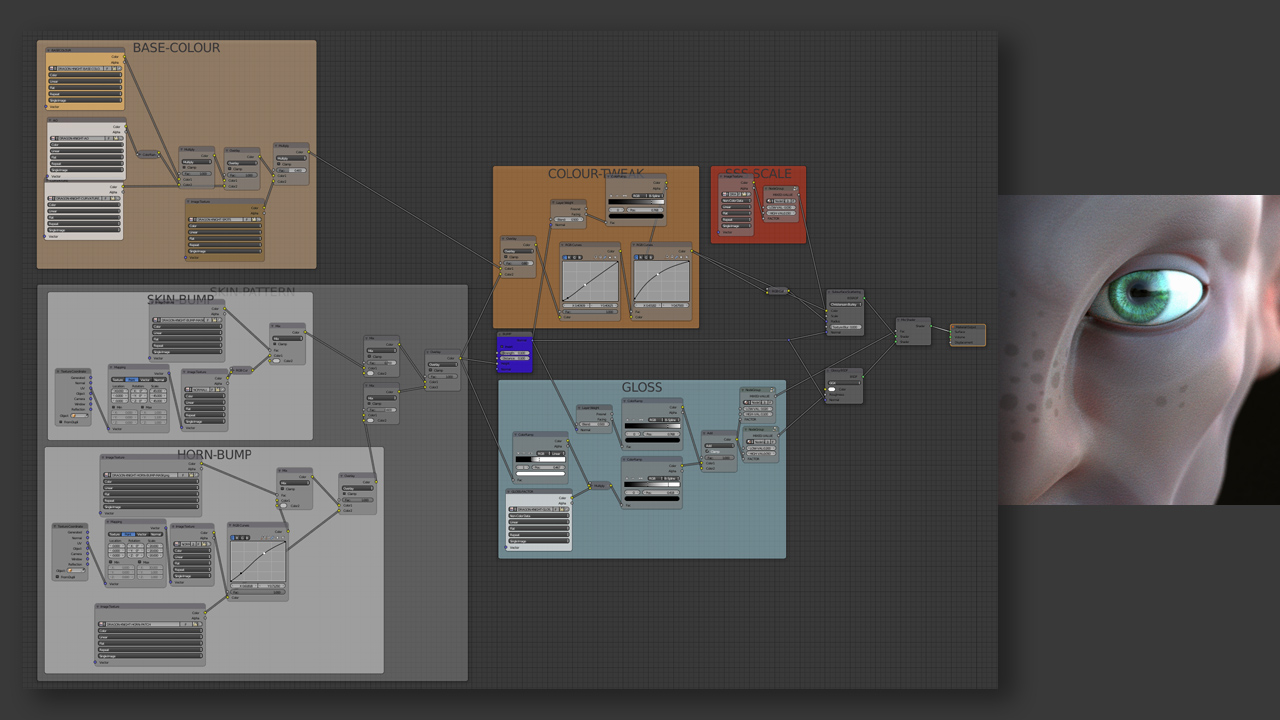
Task: Open GGX distribution dropdown in Glossy BSDF
Action: pyautogui.click(x=844, y=383)
